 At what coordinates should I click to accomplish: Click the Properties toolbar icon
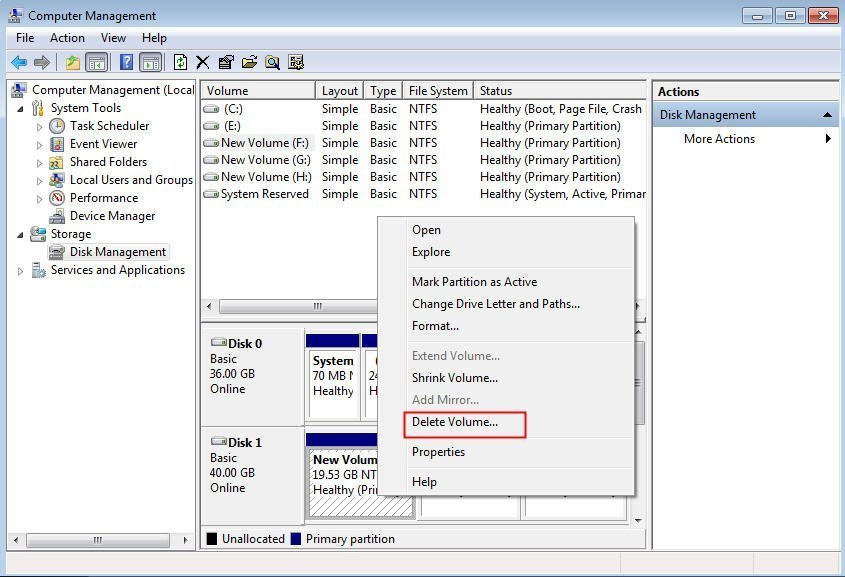tap(226, 62)
